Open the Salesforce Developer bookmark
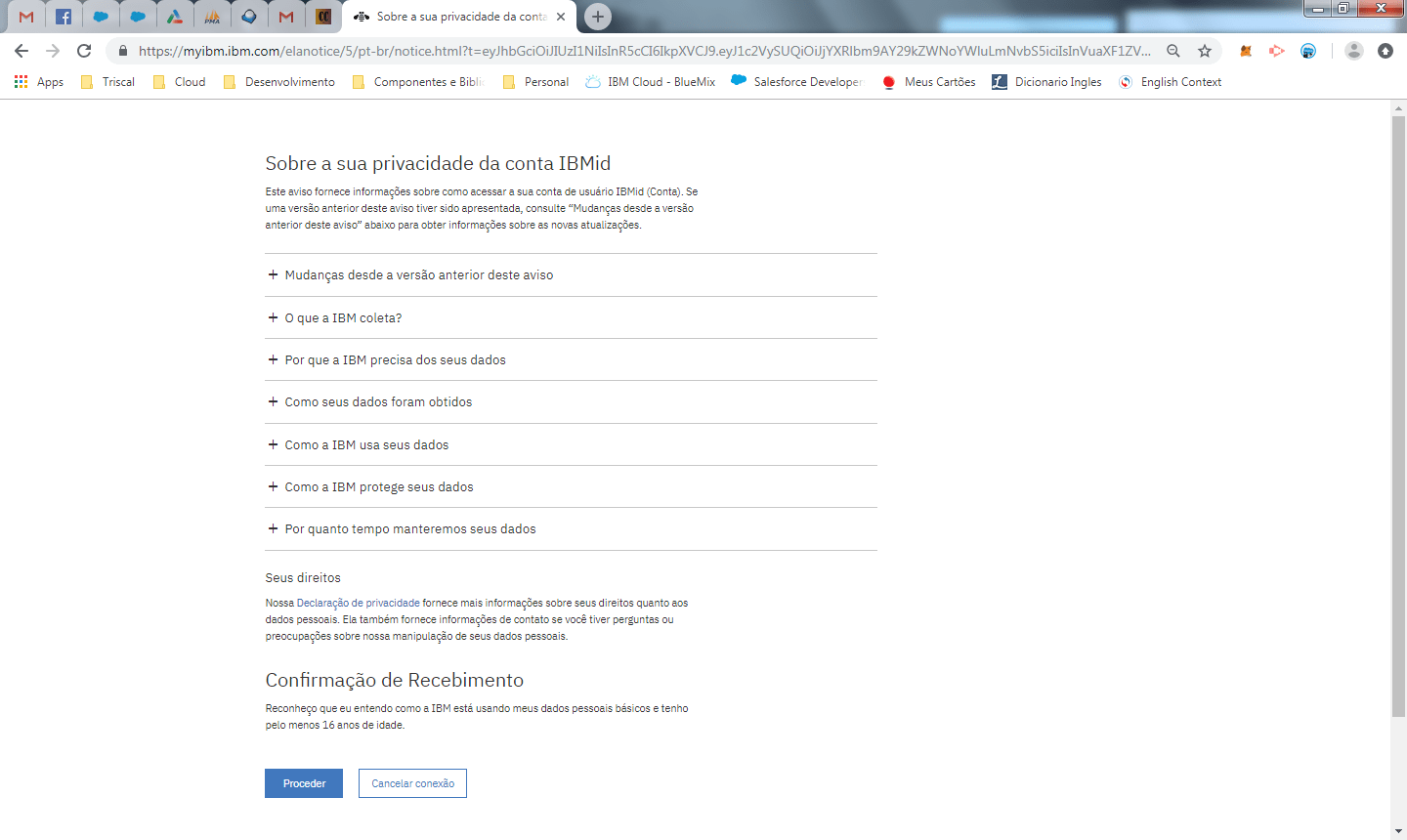This screenshot has height=840, width=1407. [x=797, y=82]
